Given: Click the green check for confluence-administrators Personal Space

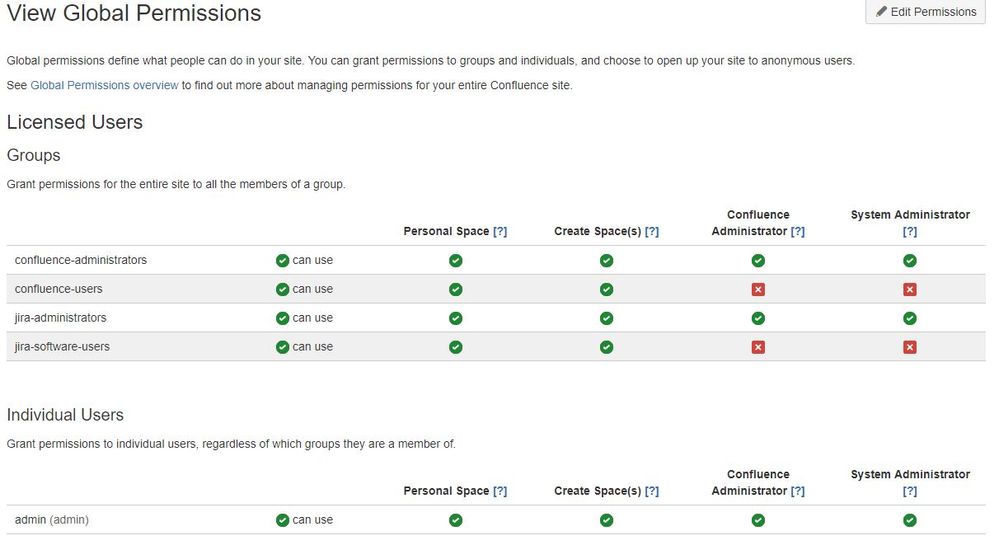Looking at the screenshot, I should pyautogui.click(x=456, y=261).
